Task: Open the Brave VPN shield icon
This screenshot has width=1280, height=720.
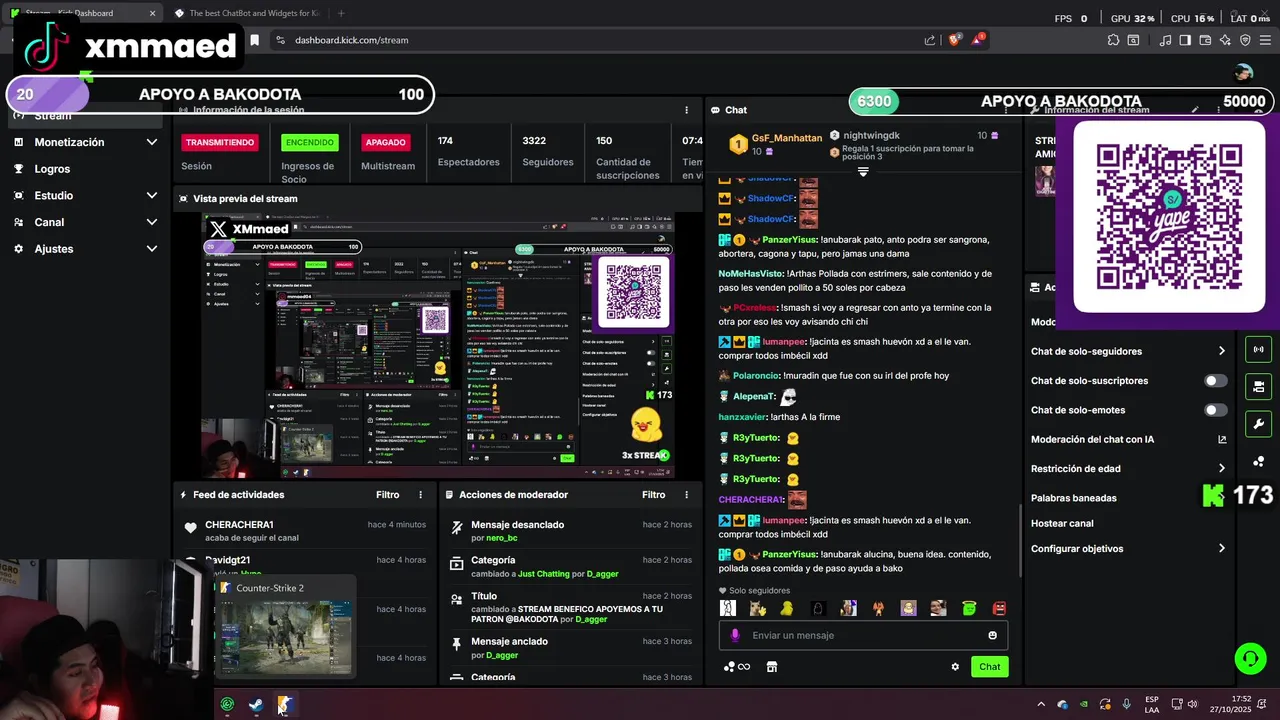Action: coord(1245,40)
